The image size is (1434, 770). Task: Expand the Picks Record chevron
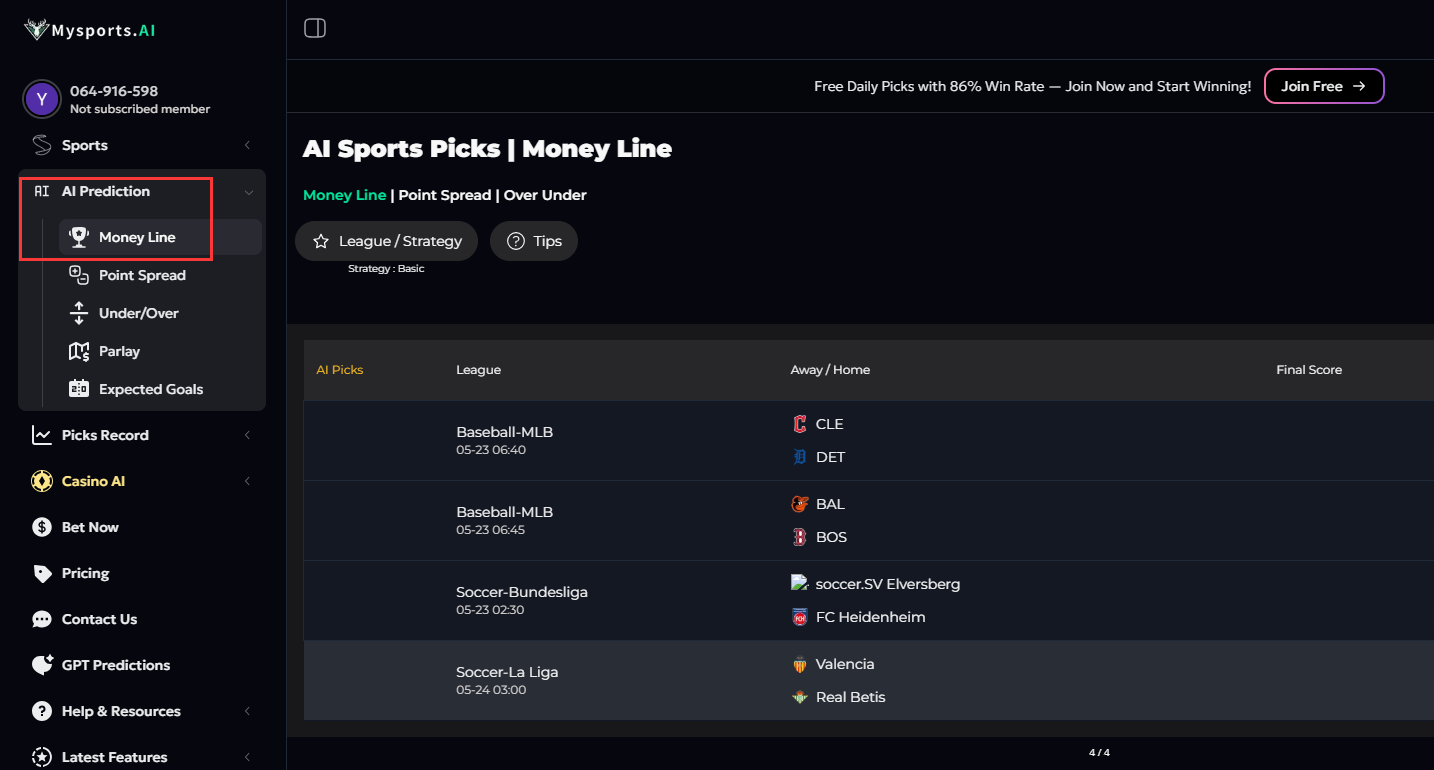point(247,435)
